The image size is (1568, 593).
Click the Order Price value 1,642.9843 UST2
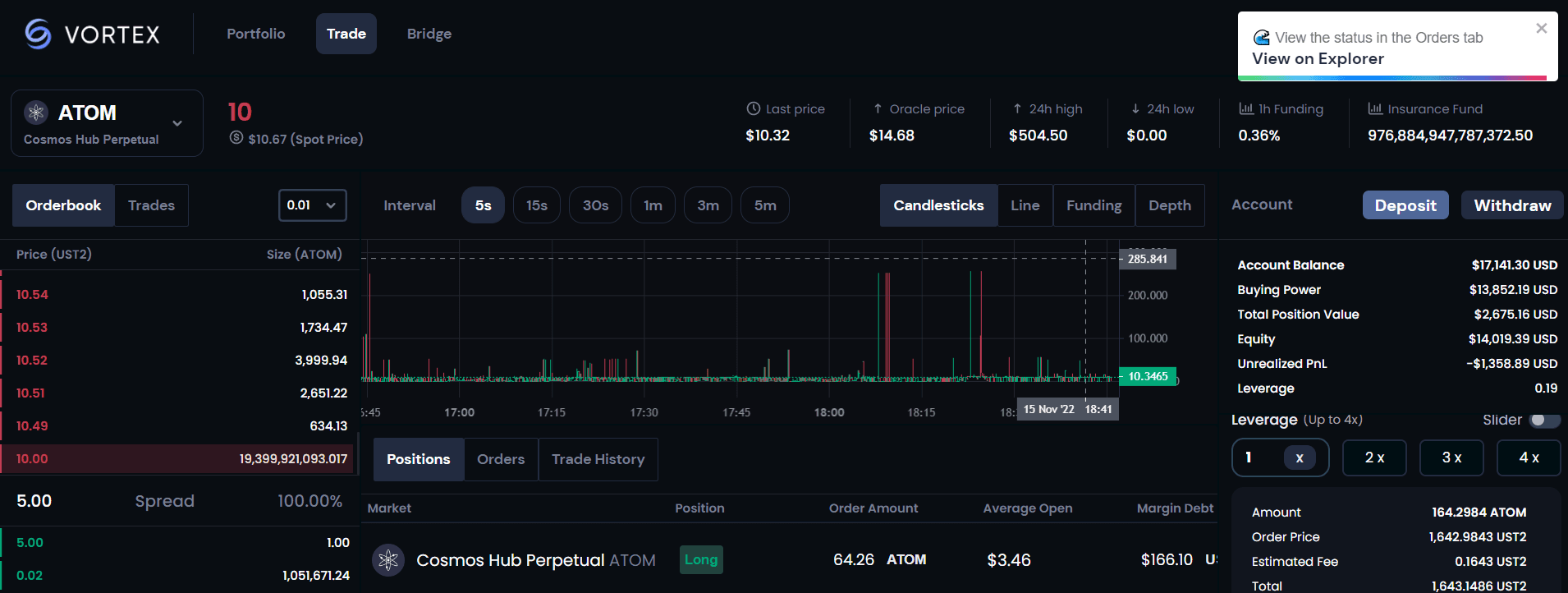(x=1478, y=536)
